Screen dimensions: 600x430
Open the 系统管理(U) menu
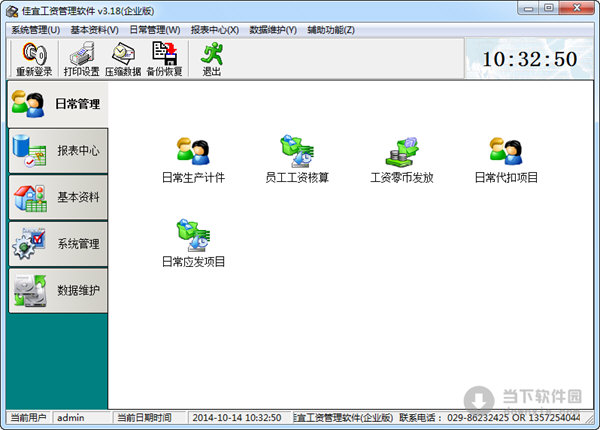(x=36, y=30)
